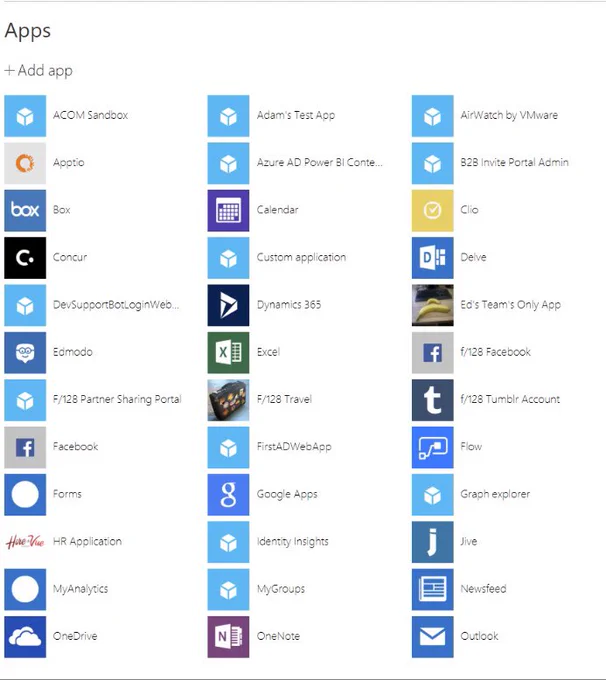Viewport: 606px width, 680px height.
Task: Open the ACOM Sandbox app icon
Action: point(25,116)
